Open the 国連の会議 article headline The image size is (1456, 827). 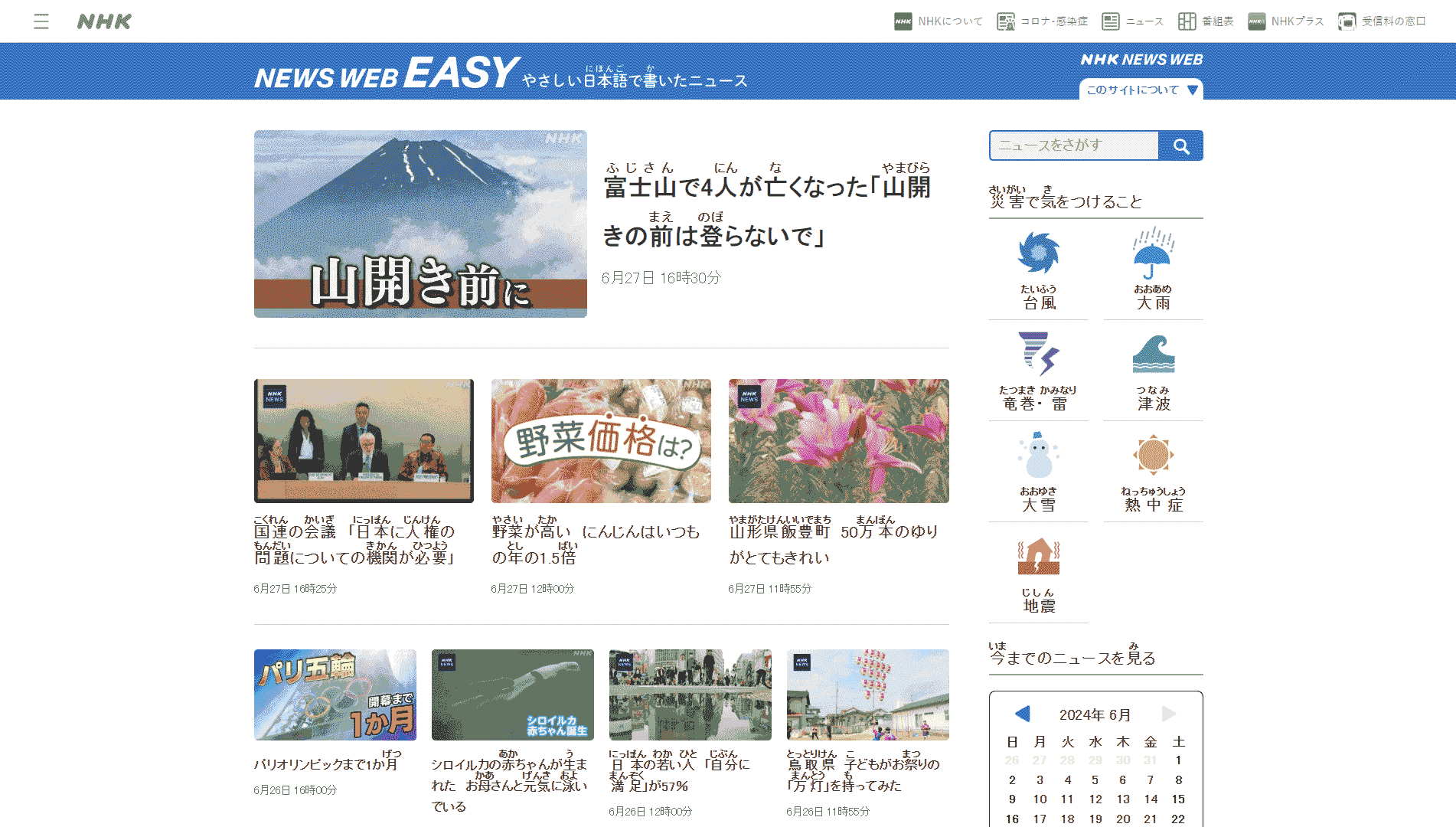click(355, 541)
